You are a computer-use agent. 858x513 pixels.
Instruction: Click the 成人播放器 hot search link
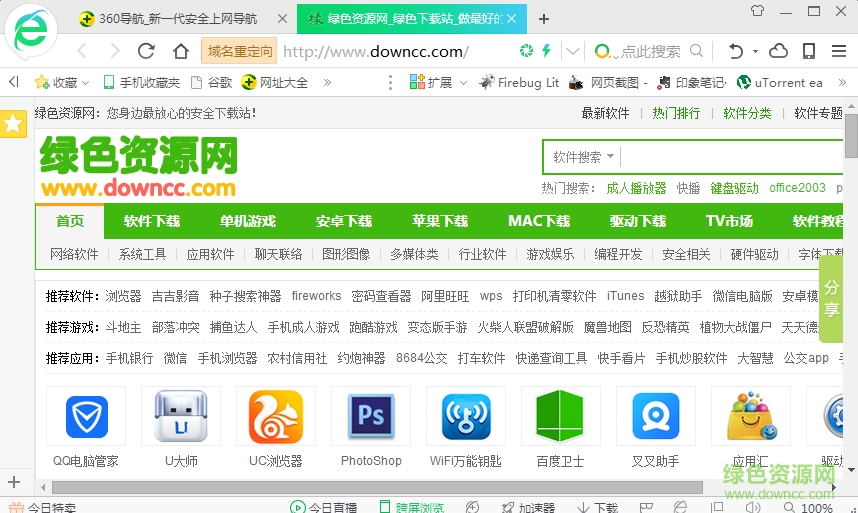636,188
